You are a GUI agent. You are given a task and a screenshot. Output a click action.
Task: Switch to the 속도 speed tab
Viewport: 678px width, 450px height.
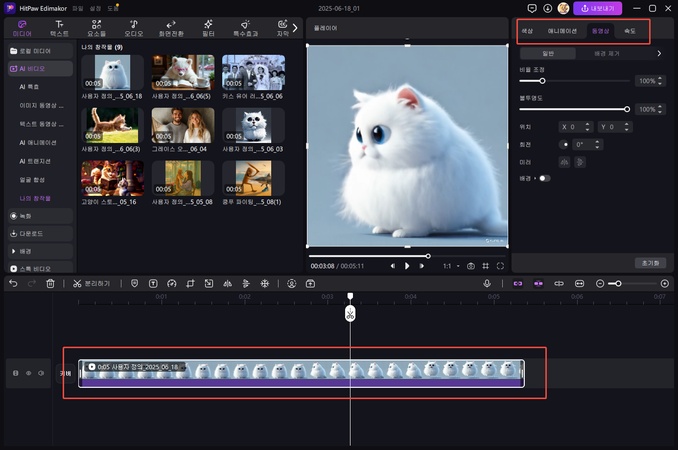point(629,31)
